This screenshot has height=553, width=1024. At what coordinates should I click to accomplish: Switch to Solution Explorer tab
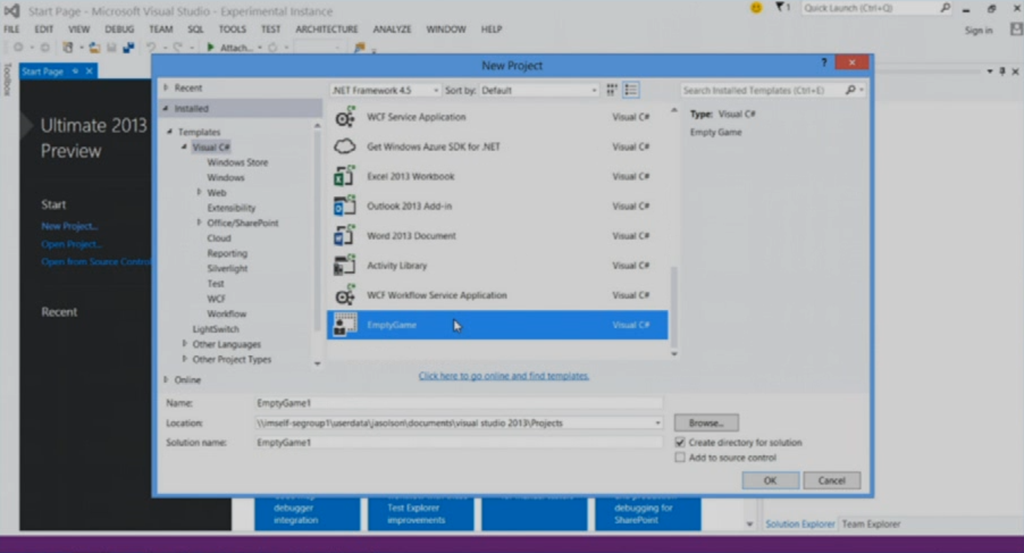point(800,524)
